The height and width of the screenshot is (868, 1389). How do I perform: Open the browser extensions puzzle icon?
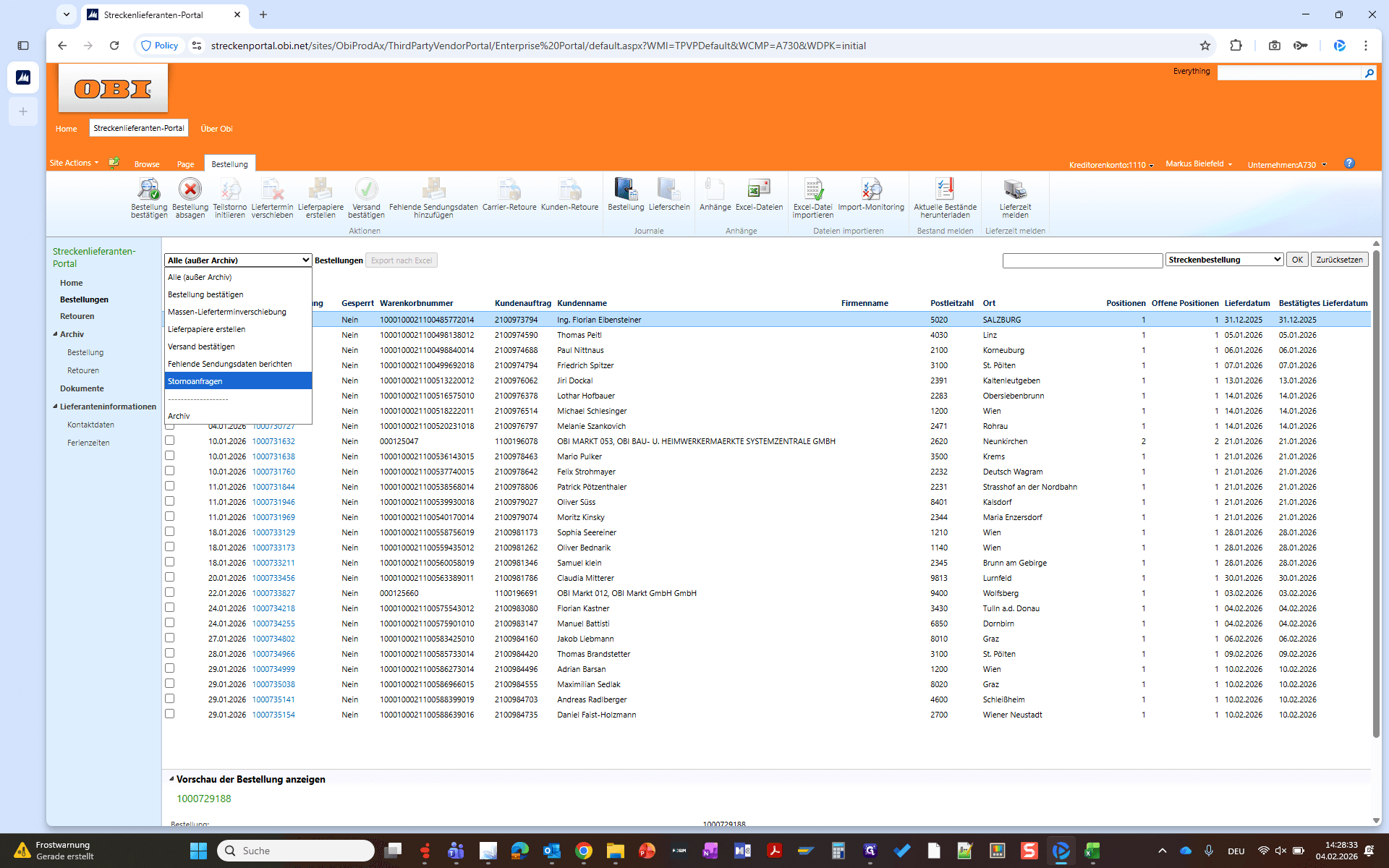click(x=1236, y=46)
